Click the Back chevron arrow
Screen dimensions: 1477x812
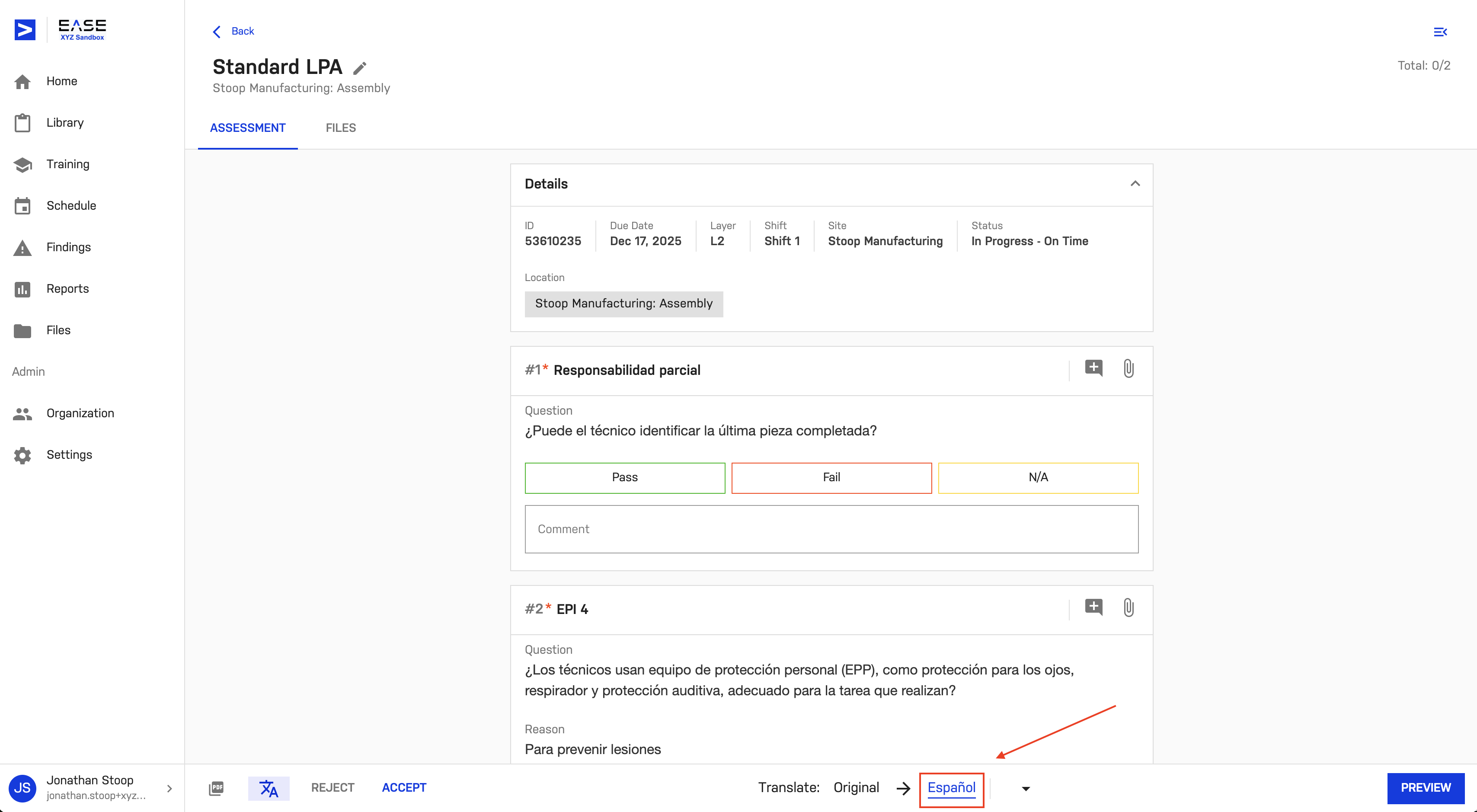click(x=217, y=32)
